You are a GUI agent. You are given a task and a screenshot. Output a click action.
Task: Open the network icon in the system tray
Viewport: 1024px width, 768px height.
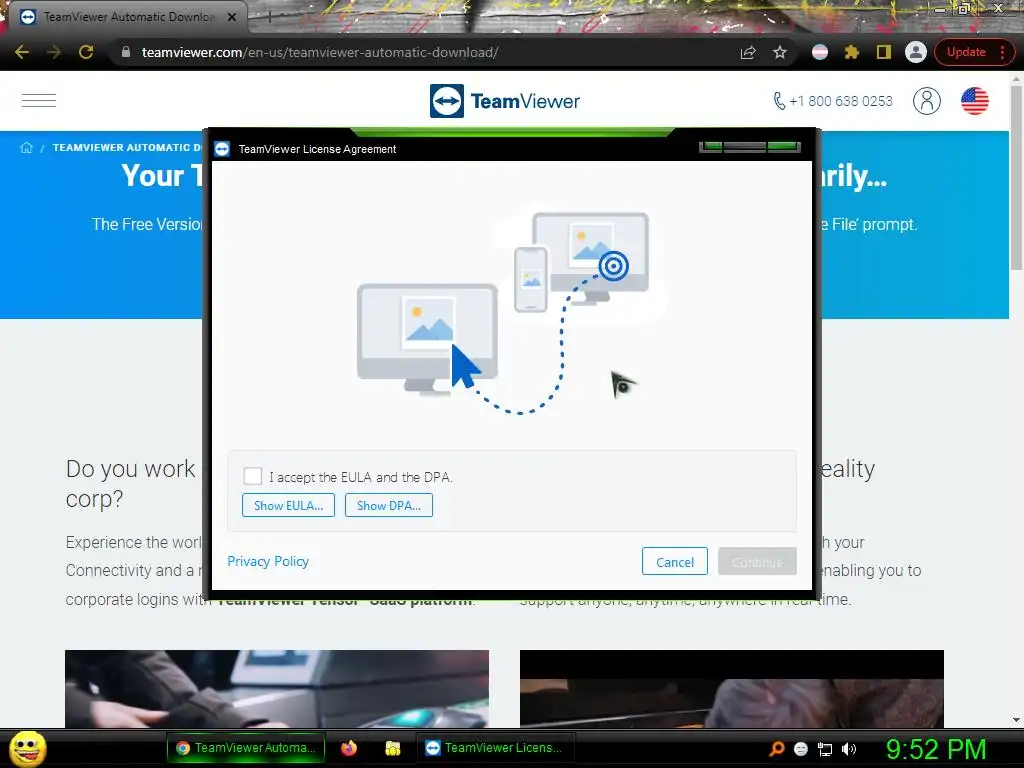click(825, 749)
